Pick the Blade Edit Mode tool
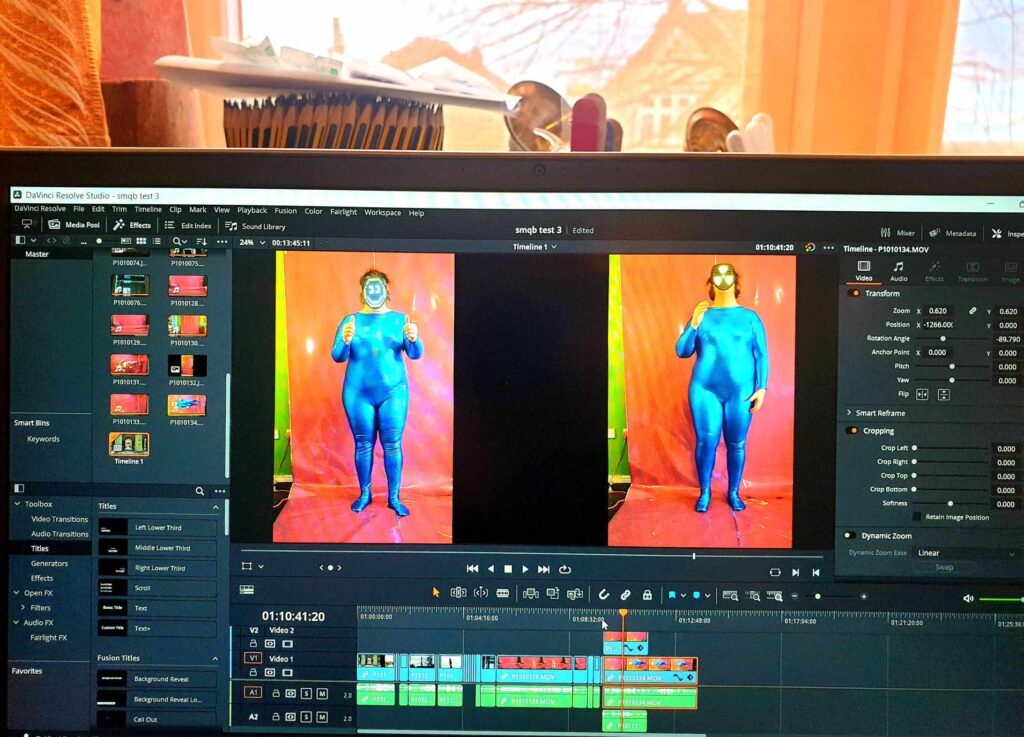This screenshot has width=1024, height=737. [x=503, y=593]
